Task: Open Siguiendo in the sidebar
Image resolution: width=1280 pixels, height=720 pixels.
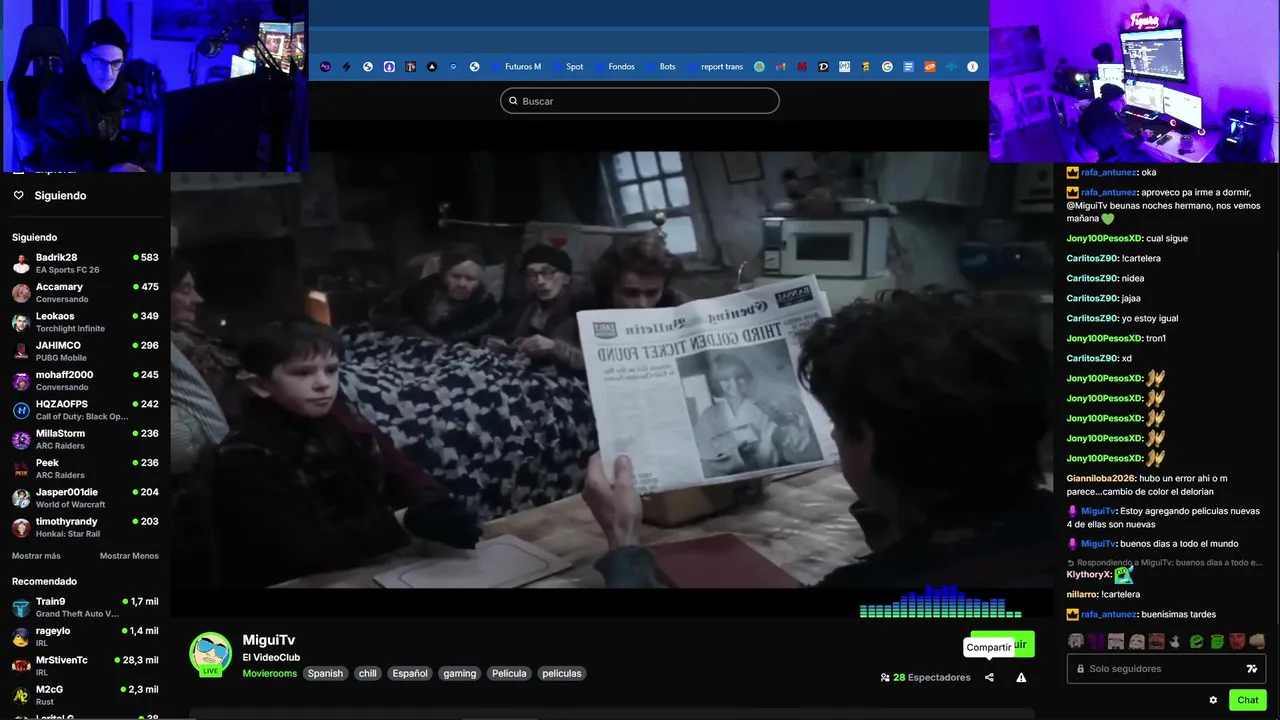Action: pos(60,196)
